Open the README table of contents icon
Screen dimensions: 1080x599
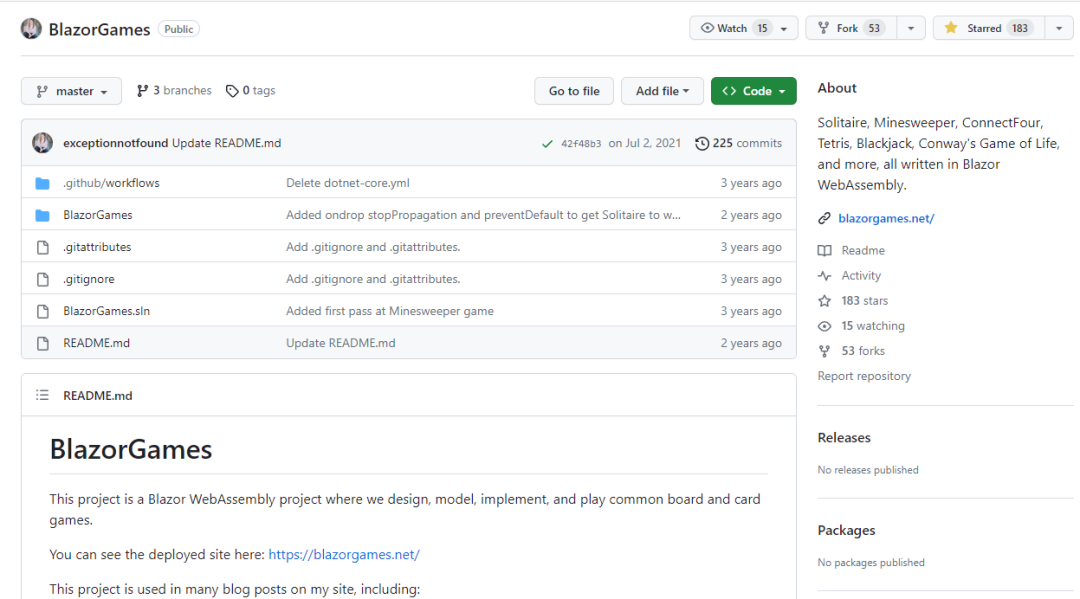pyautogui.click(x=42, y=395)
